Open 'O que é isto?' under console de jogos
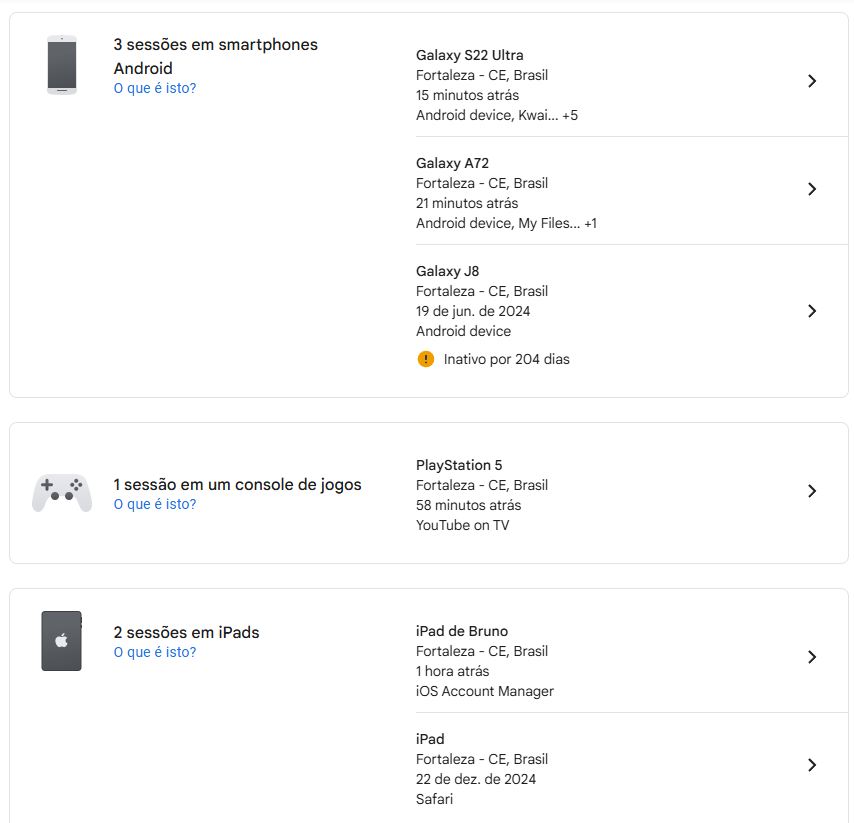Screen dimensions: 854x823 (x=155, y=504)
